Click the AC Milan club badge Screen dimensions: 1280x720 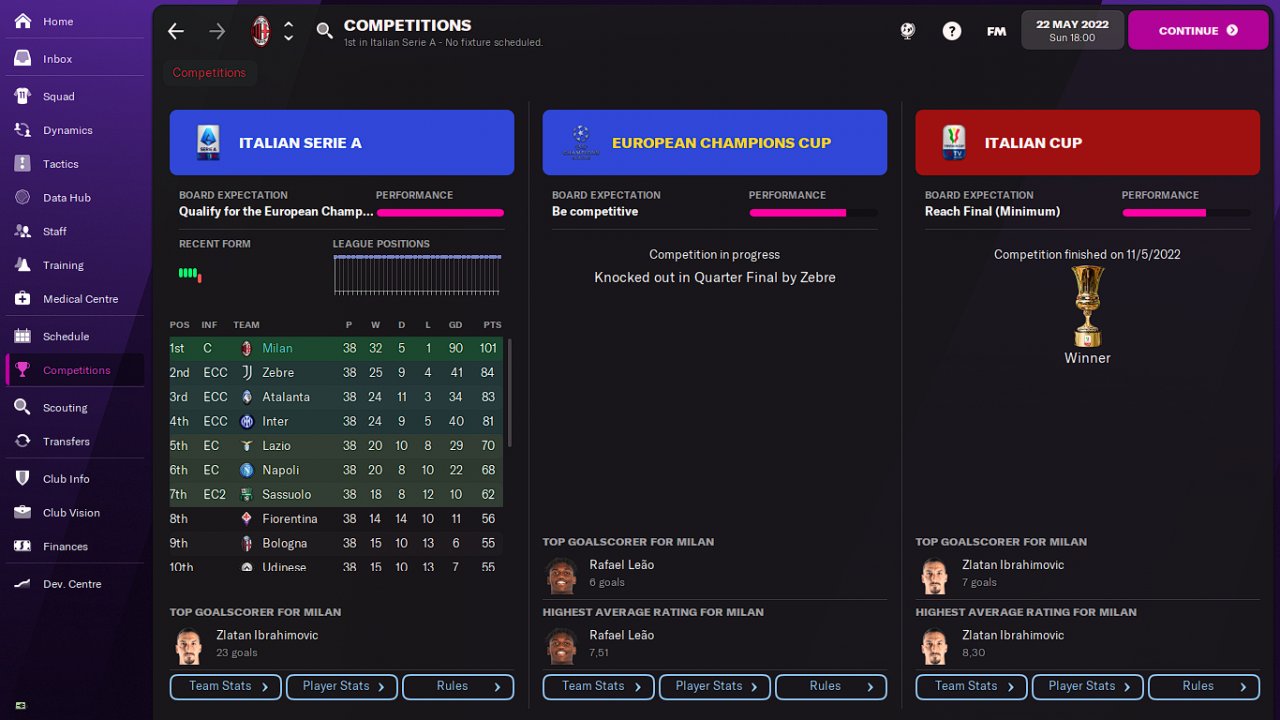(261, 31)
